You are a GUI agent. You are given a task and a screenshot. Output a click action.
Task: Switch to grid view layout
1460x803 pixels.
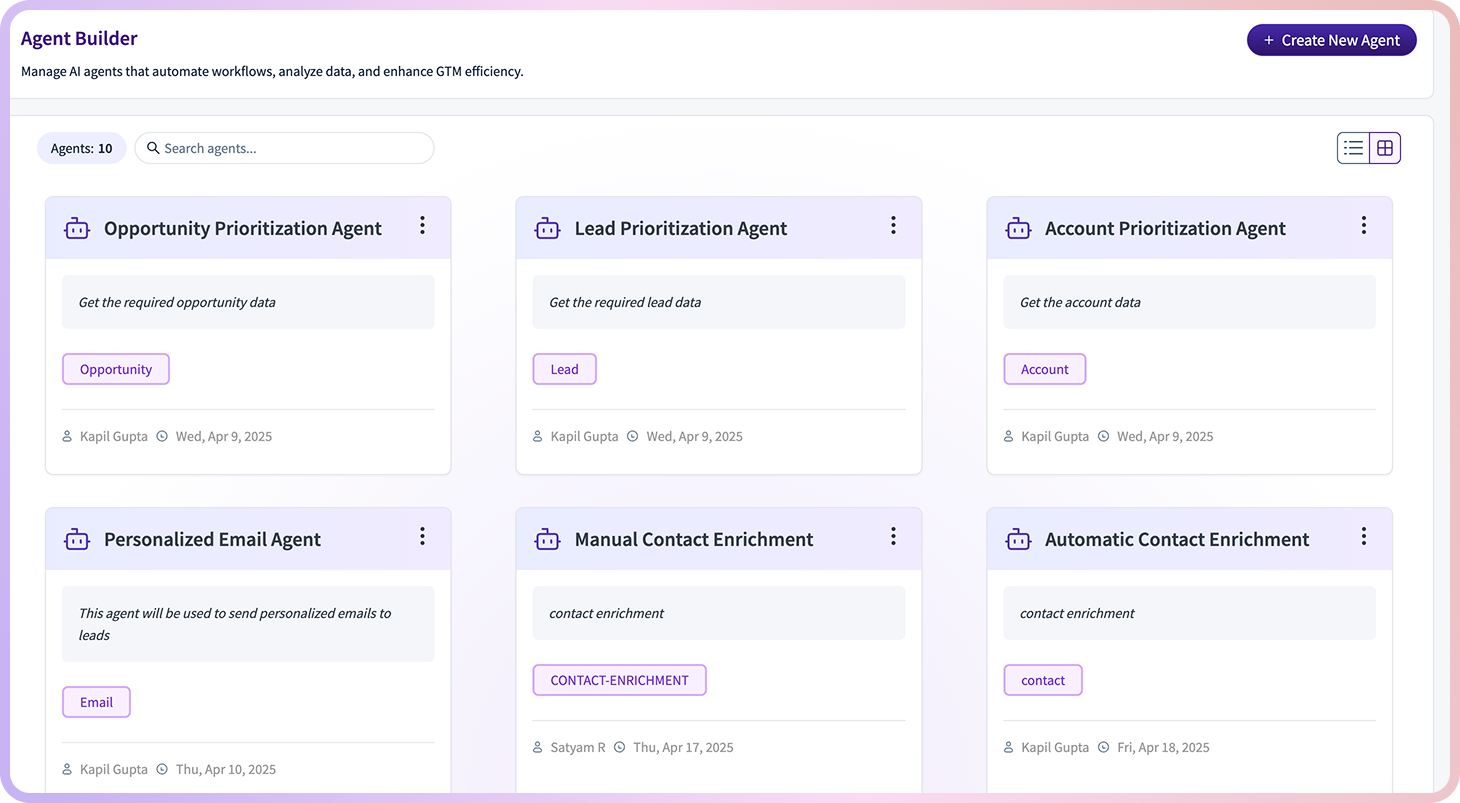click(1385, 148)
